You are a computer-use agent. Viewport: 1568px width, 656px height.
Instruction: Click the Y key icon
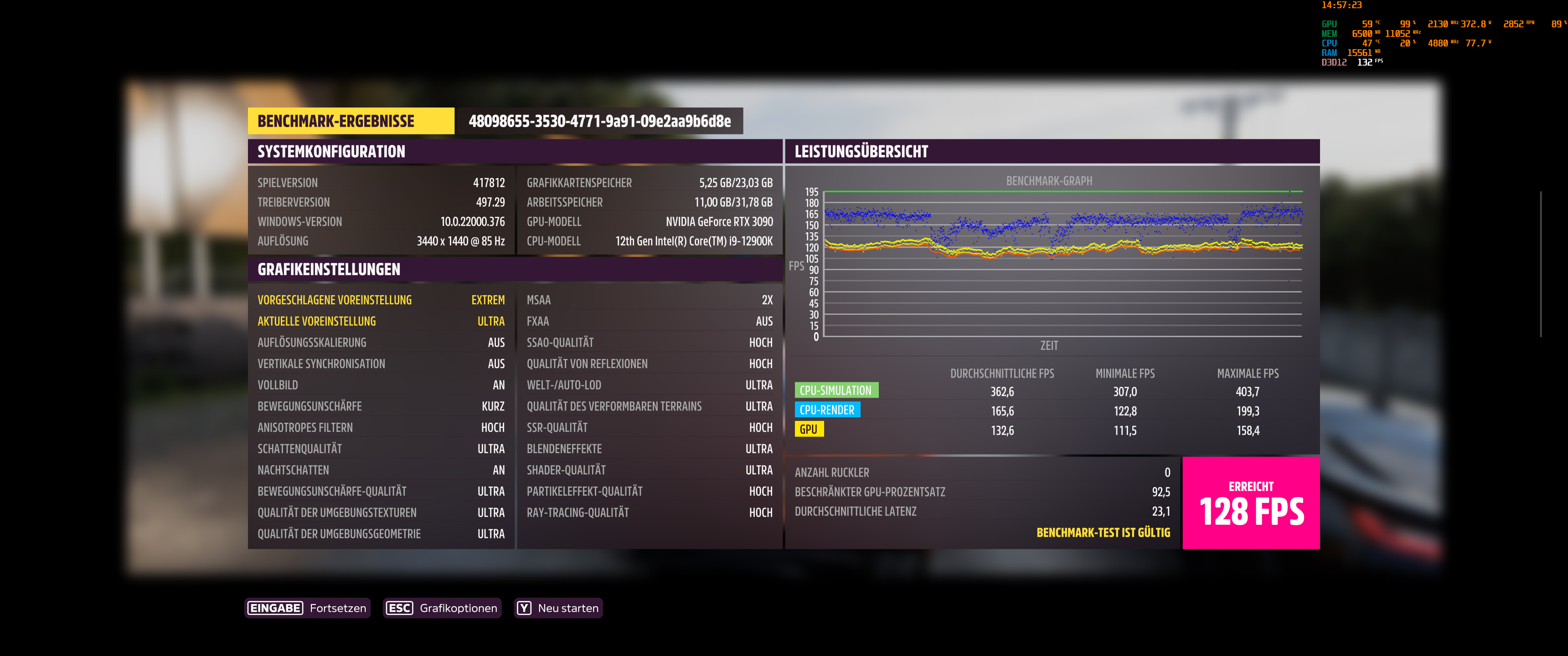click(x=524, y=608)
